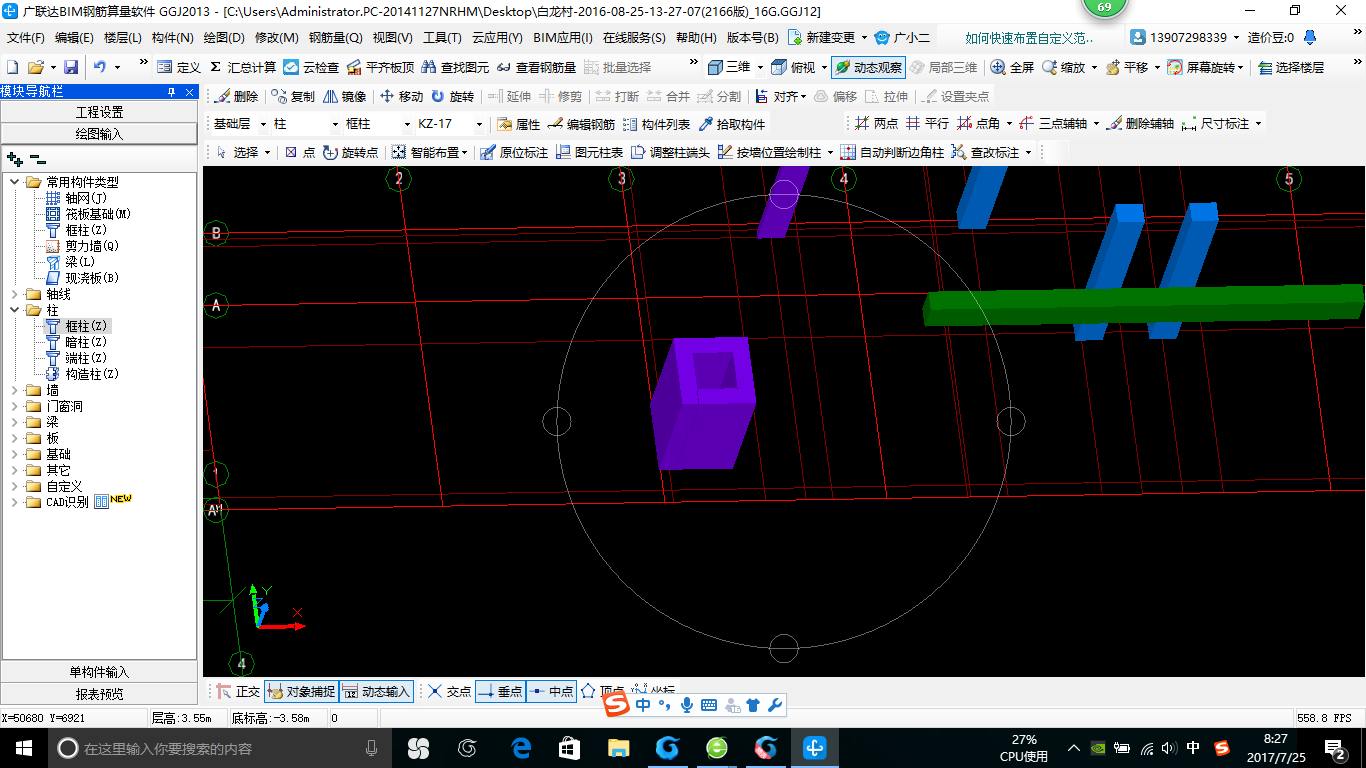Open 属性 properties panel
This screenshot has width=1366, height=768.
pyautogui.click(x=518, y=124)
